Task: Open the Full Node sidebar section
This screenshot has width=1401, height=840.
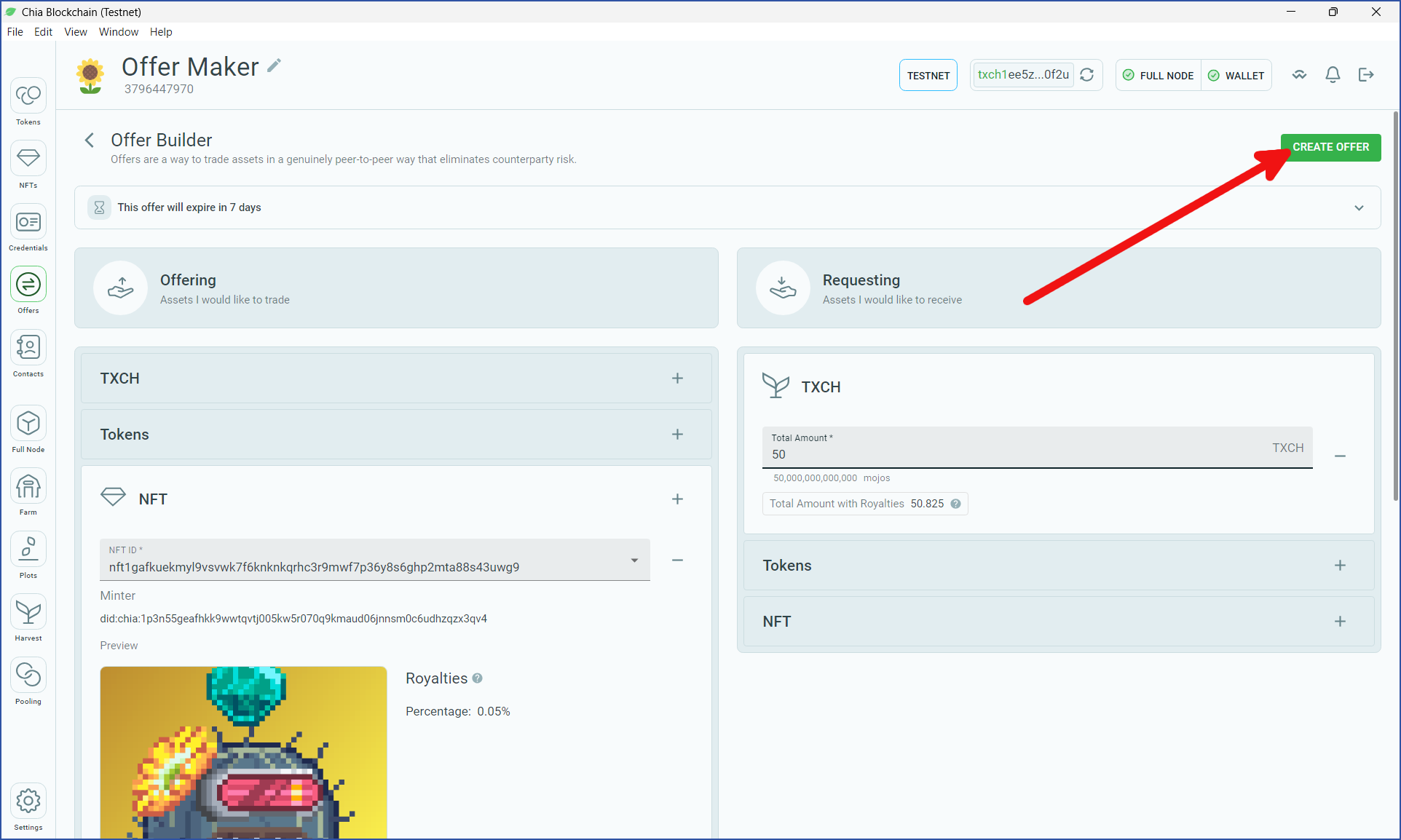Action: pos(28,429)
